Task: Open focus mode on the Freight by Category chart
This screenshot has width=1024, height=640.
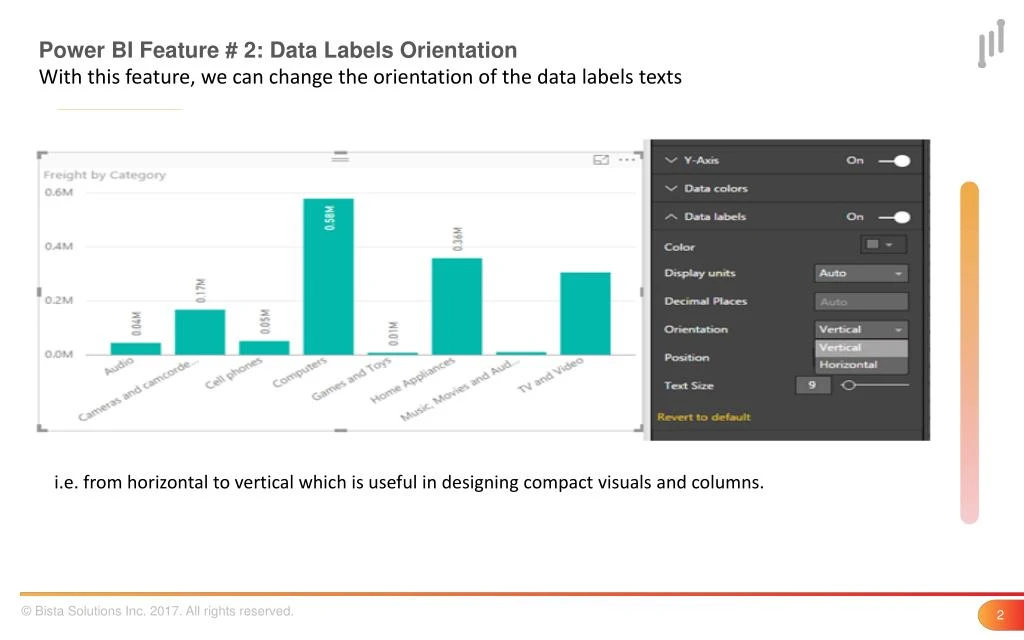Action: pos(601,160)
